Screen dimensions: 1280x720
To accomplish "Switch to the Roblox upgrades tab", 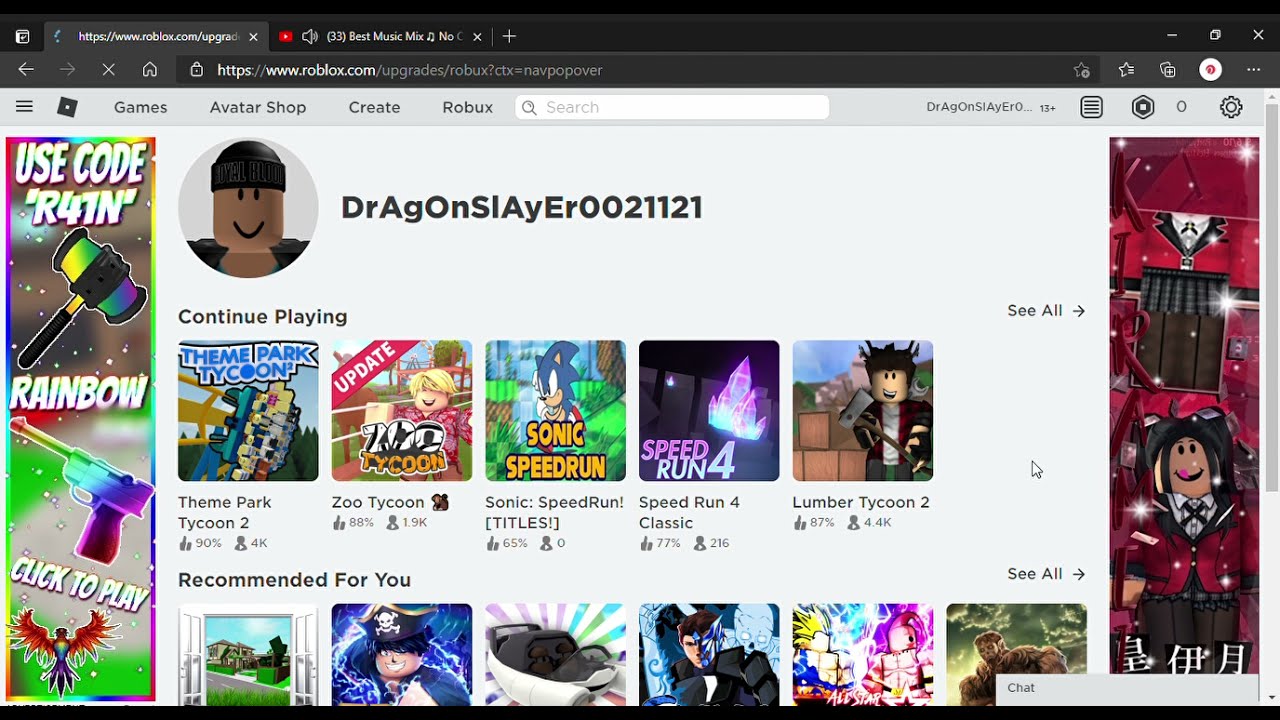I will (x=156, y=36).
